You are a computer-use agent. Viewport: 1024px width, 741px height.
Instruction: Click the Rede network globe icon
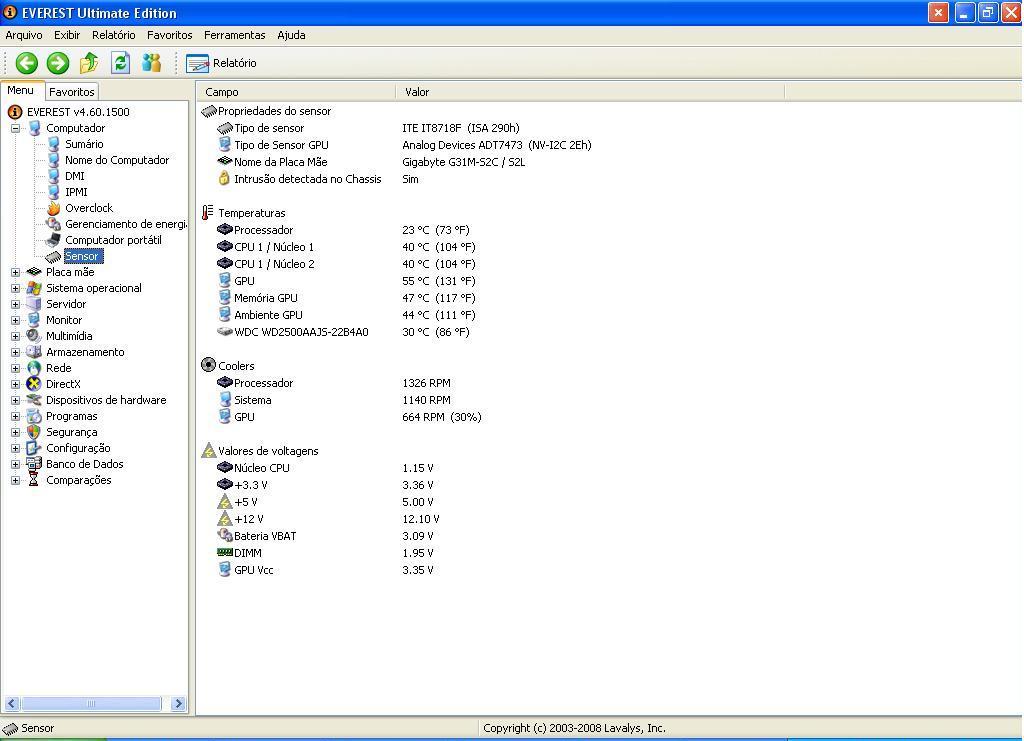click(34, 368)
